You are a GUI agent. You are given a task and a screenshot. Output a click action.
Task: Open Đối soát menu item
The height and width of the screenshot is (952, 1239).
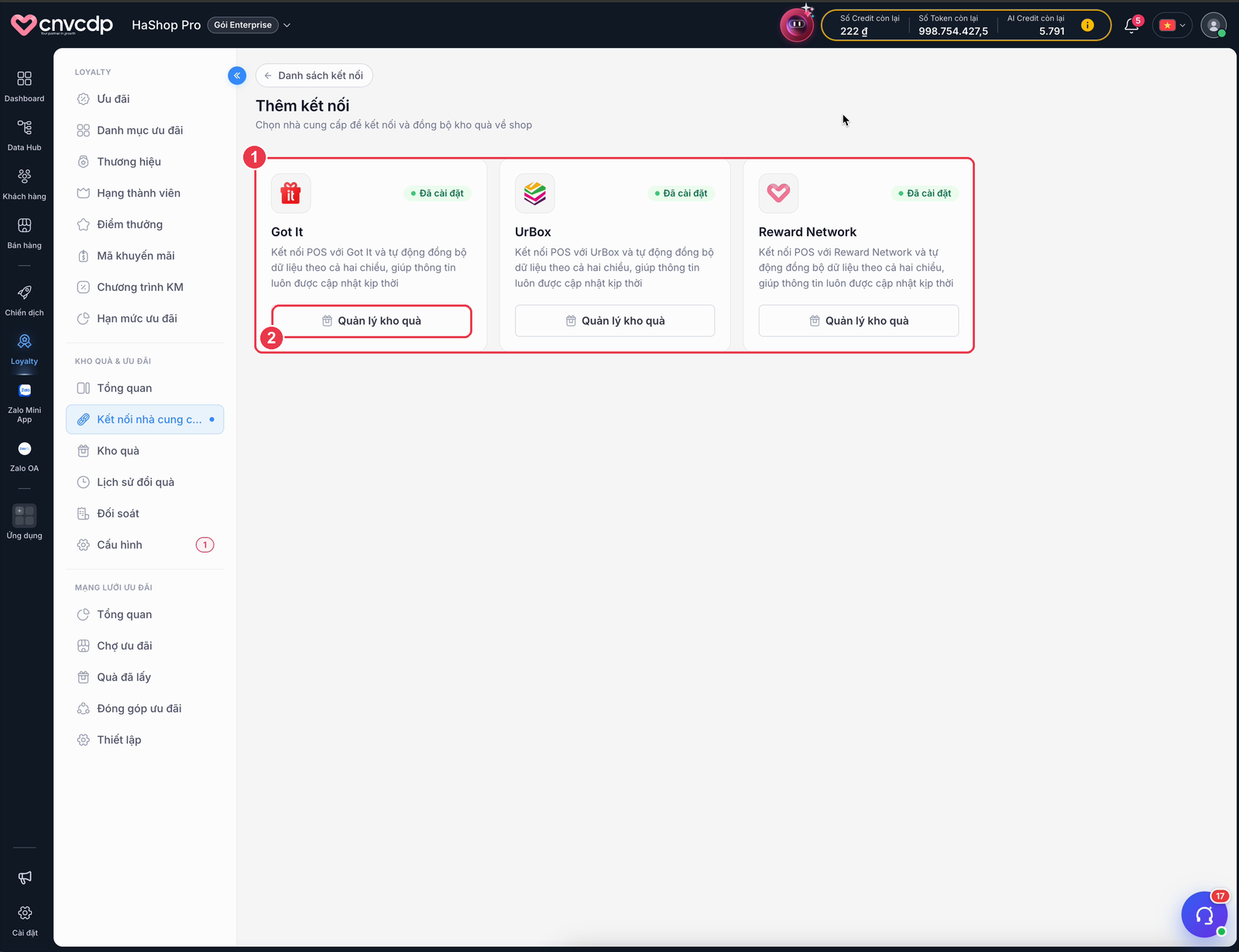tap(145, 513)
